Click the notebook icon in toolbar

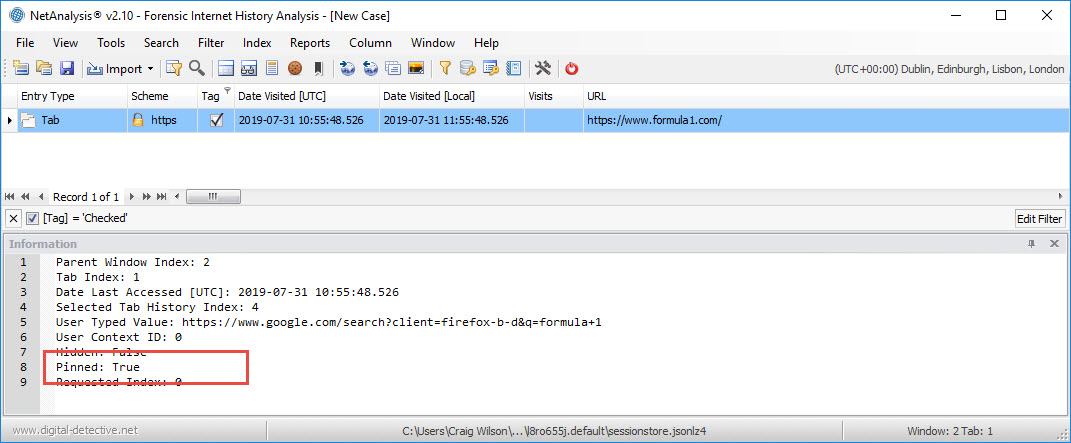pos(514,68)
